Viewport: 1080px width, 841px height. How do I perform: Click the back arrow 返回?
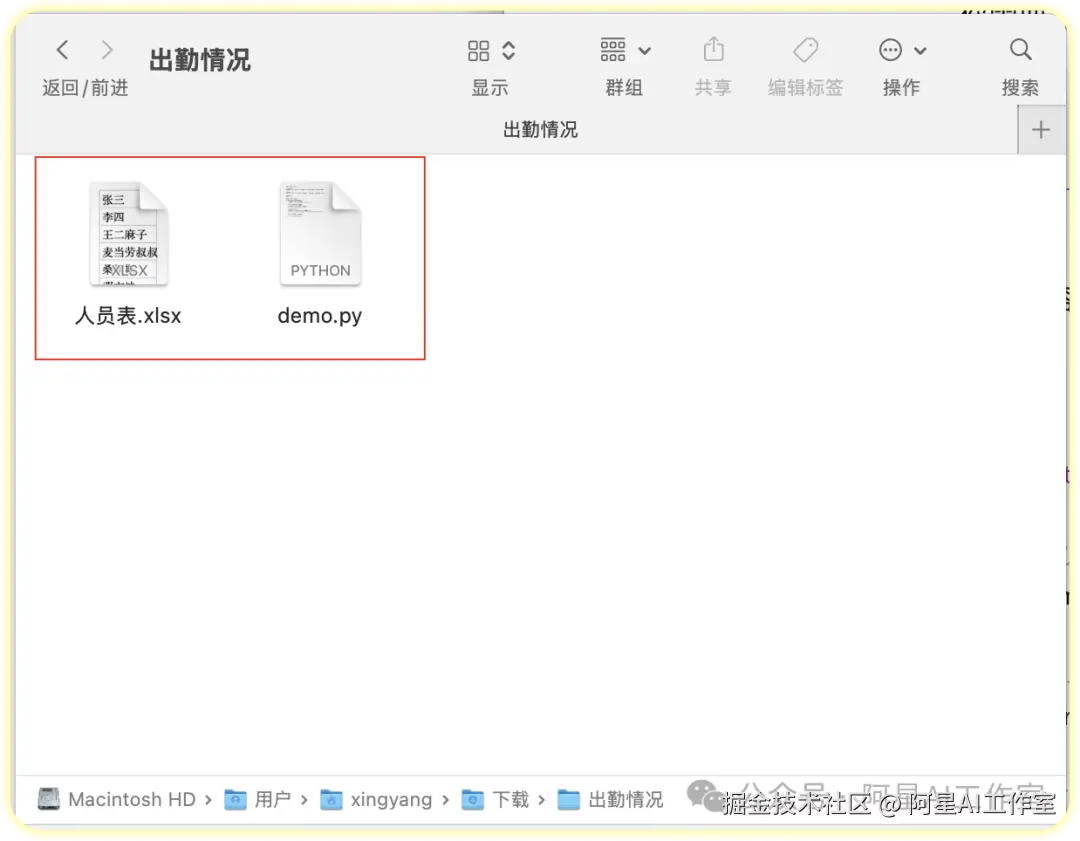(62, 49)
